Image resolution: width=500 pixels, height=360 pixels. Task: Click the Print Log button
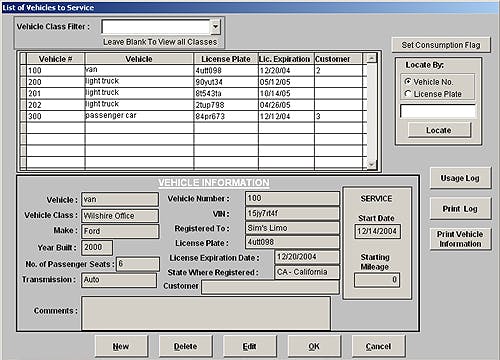[x=460, y=209]
